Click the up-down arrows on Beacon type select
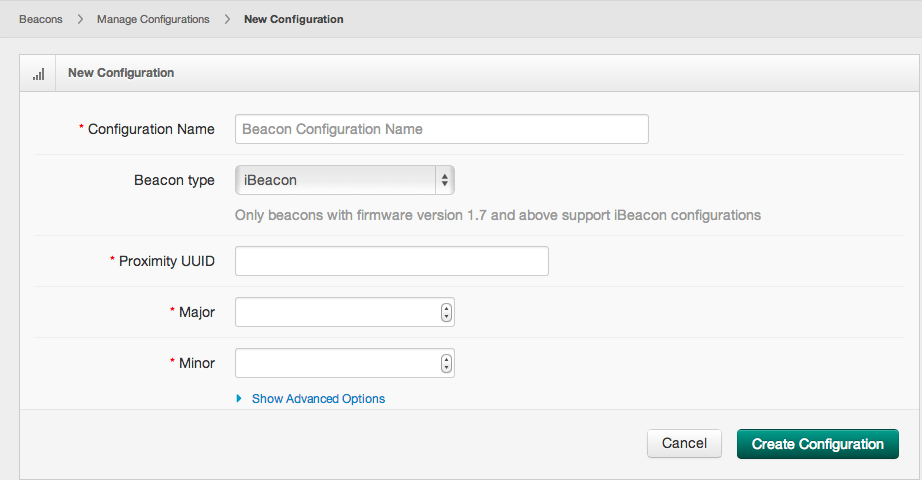922x480 pixels. 445,180
